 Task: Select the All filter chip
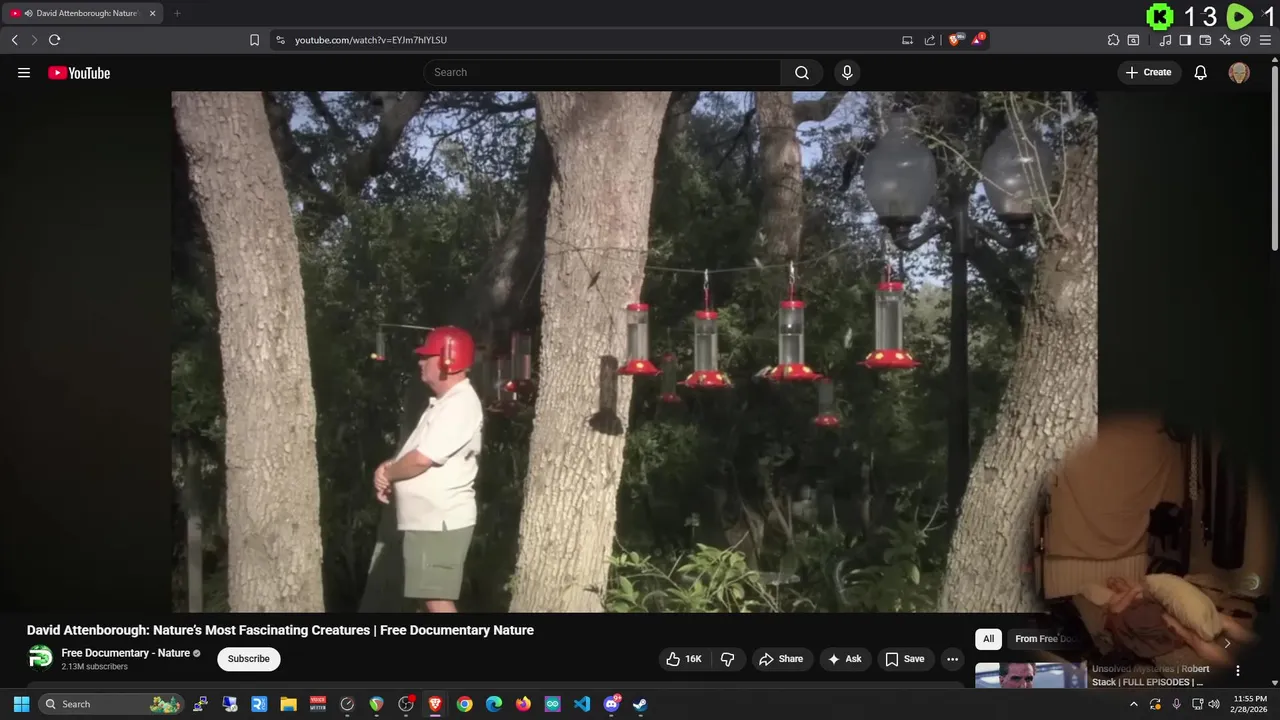[988, 639]
